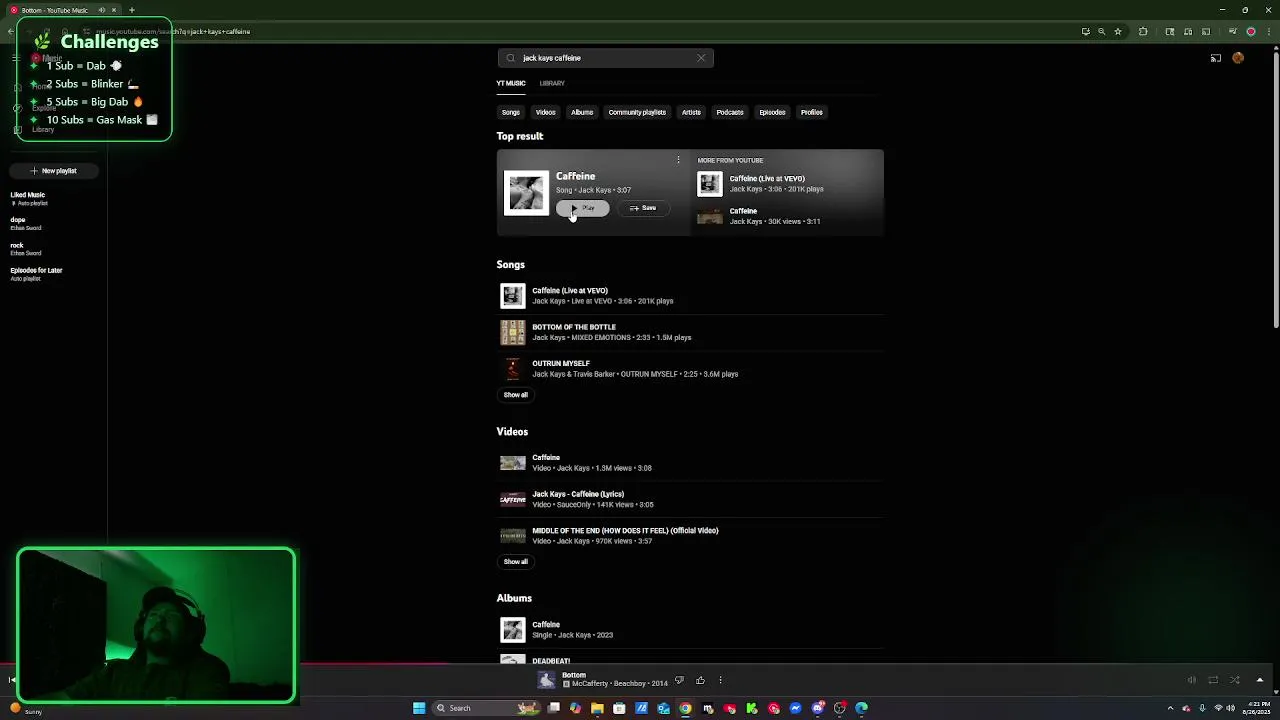Click New playlist button
The image size is (1280, 720).
53,171
